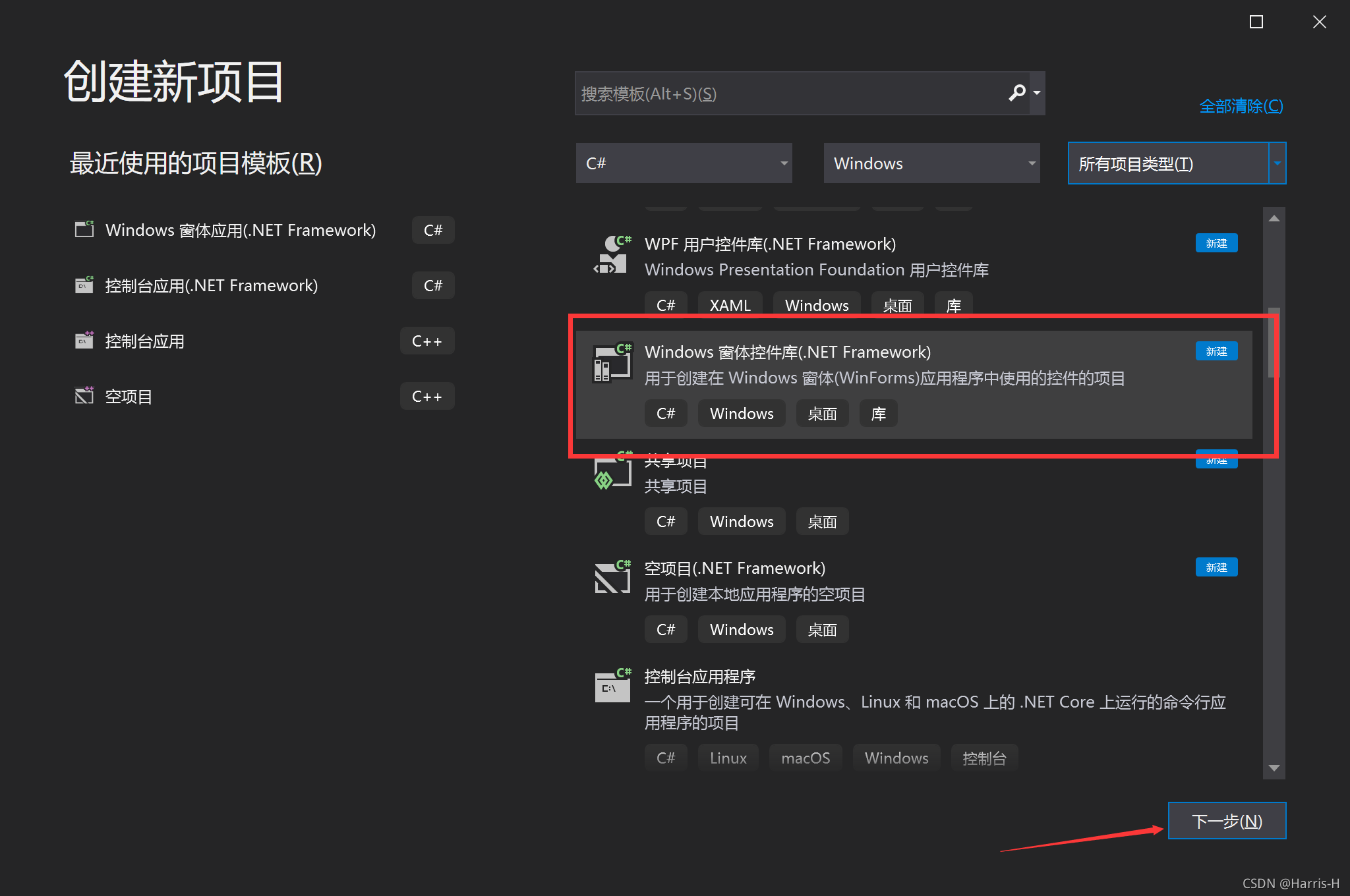Click recent Windows Forms app template icon
The width and height of the screenshot is (1350, 896).
click(84, 229)
